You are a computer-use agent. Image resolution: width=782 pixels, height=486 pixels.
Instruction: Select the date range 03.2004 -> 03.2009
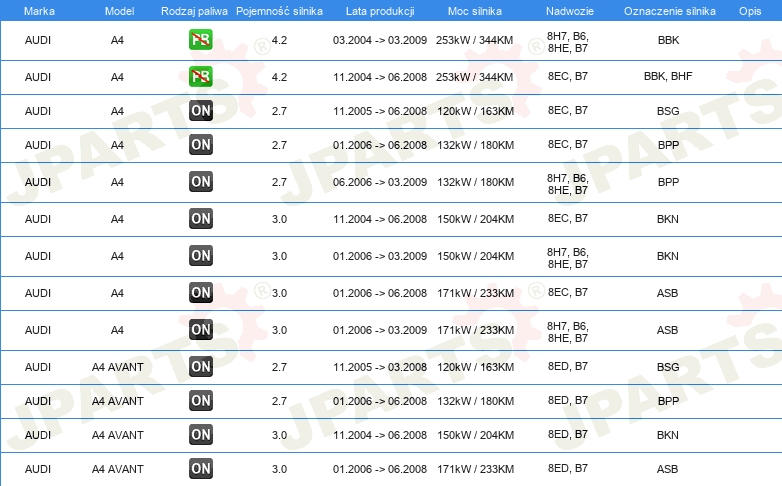click(380, 40)
